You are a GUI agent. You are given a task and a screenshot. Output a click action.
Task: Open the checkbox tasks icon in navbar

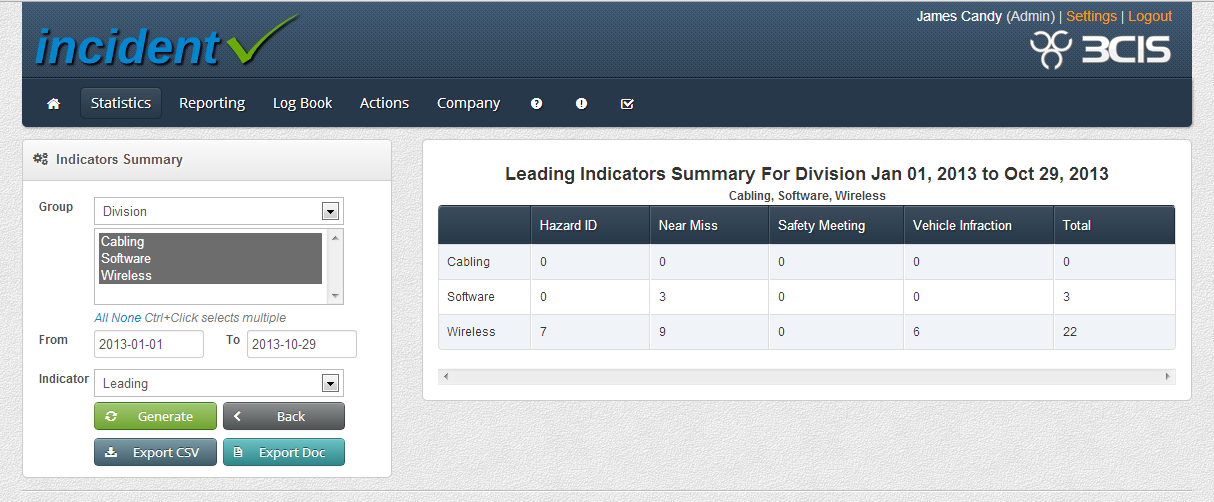point(627,104)
